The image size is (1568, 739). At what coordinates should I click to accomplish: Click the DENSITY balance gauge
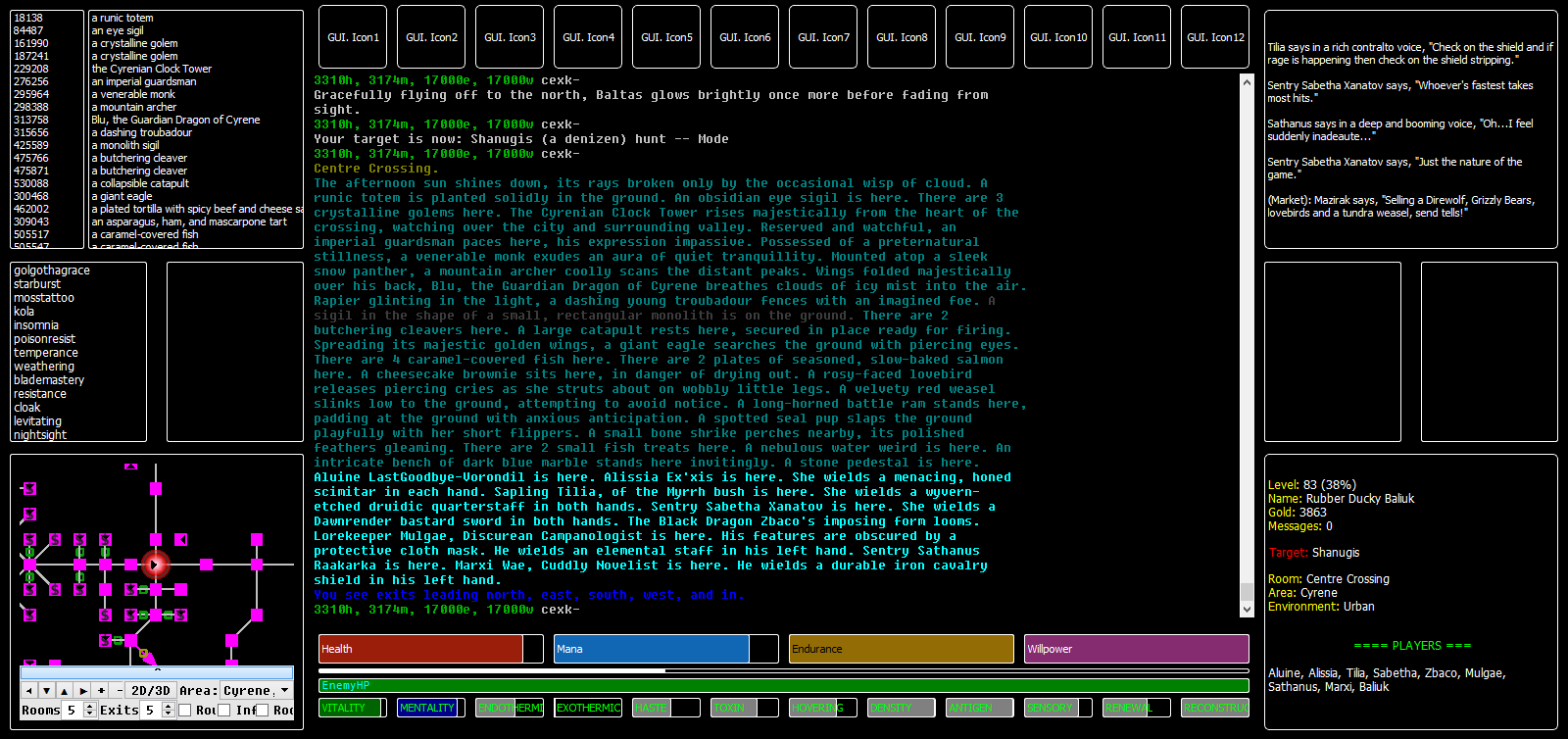point(902,708)
